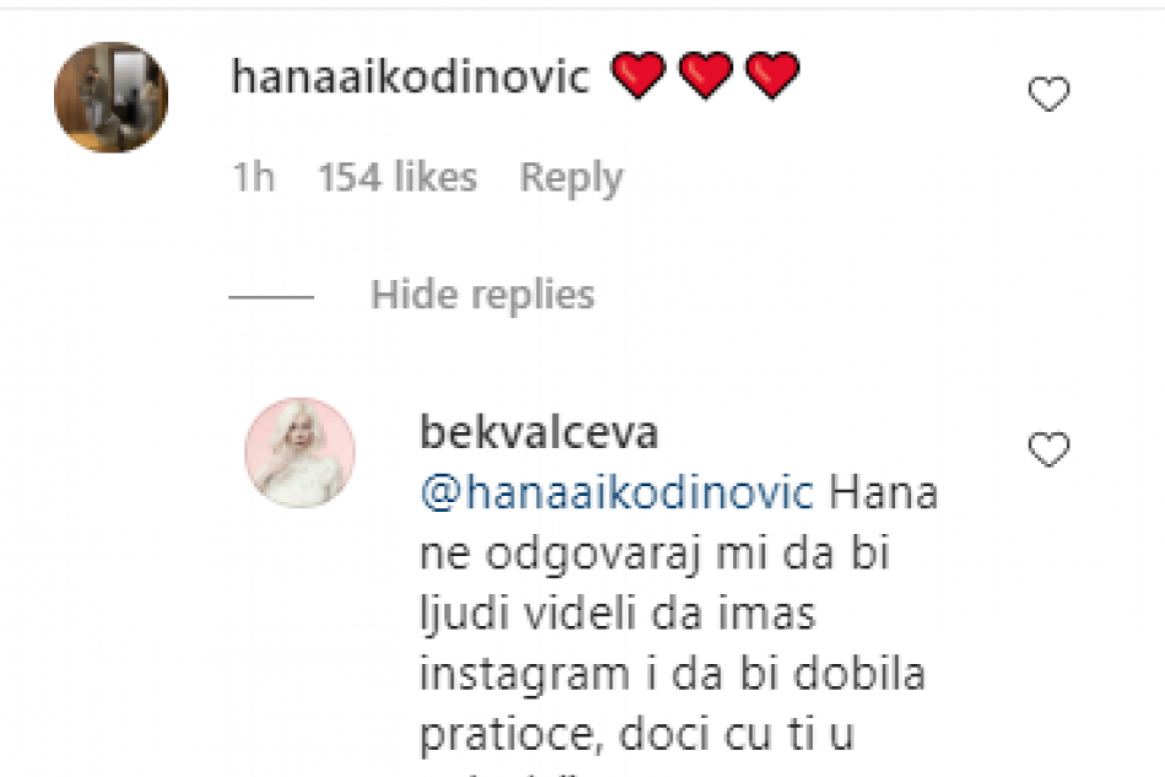Select the first red heart emoji
Viewport: 1165px width, 777px height.
click(x=638, y=75)
